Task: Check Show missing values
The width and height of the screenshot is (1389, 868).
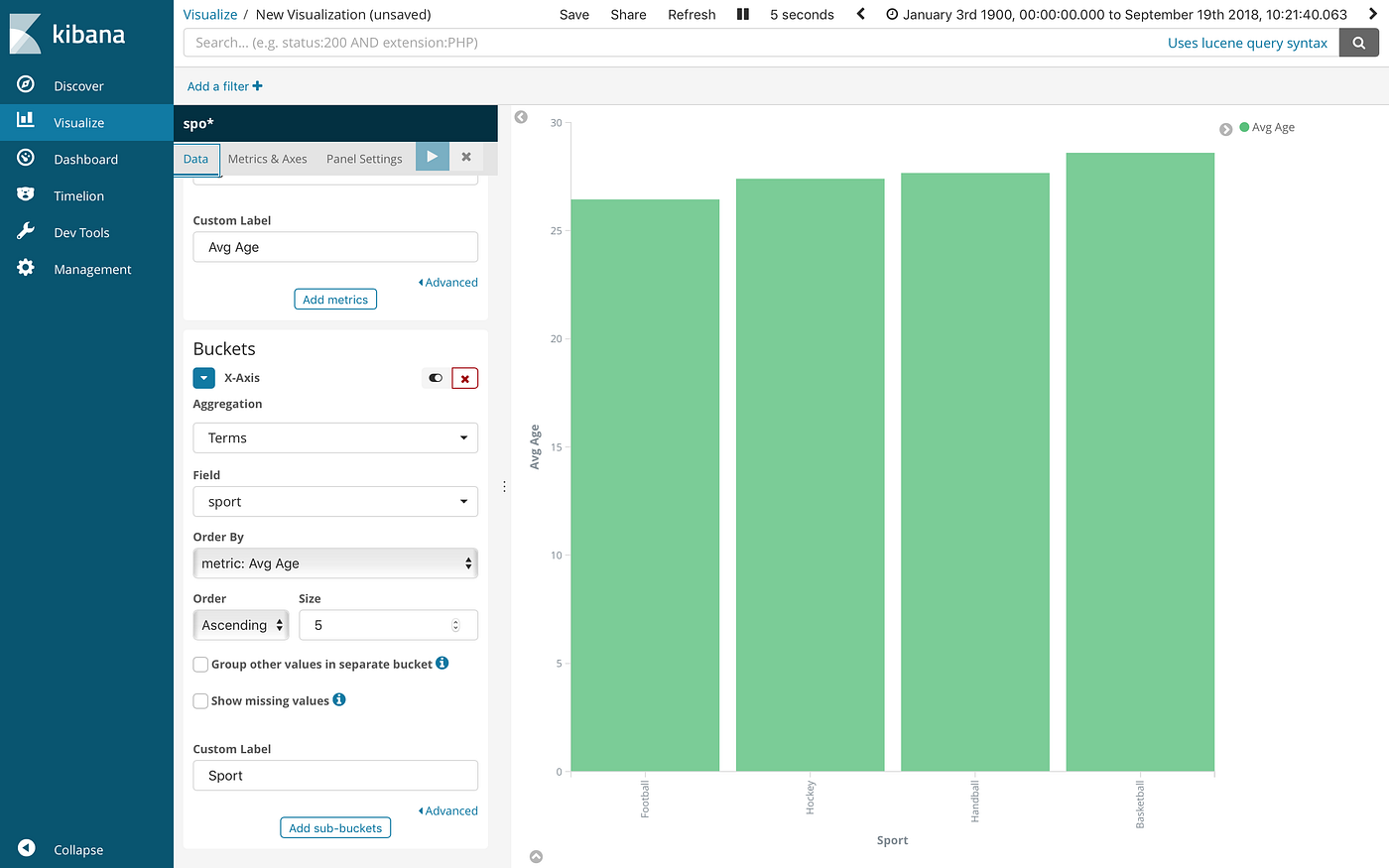Action: coord(200,700)
